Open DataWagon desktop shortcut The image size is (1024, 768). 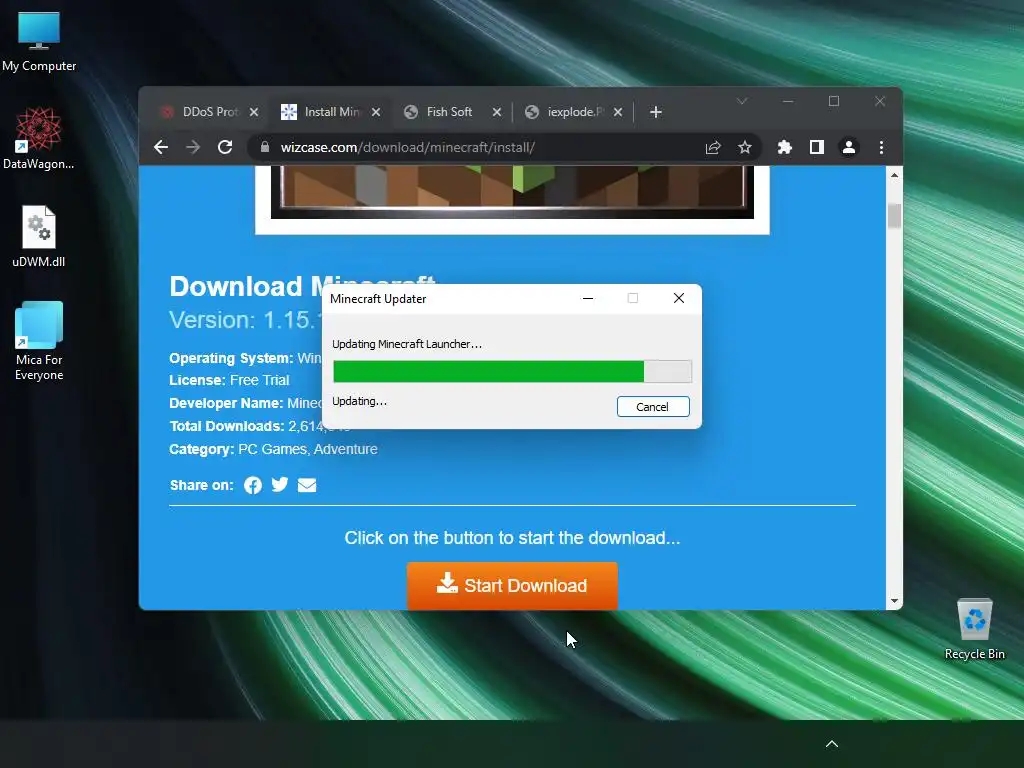coord(39,138)
